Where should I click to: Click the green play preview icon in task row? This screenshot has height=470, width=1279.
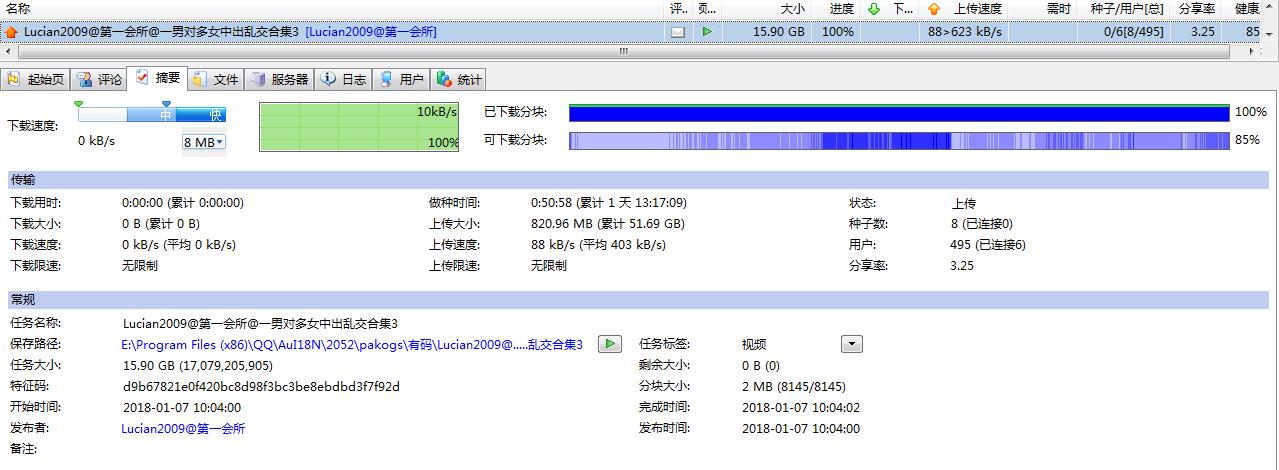point(707,32)
